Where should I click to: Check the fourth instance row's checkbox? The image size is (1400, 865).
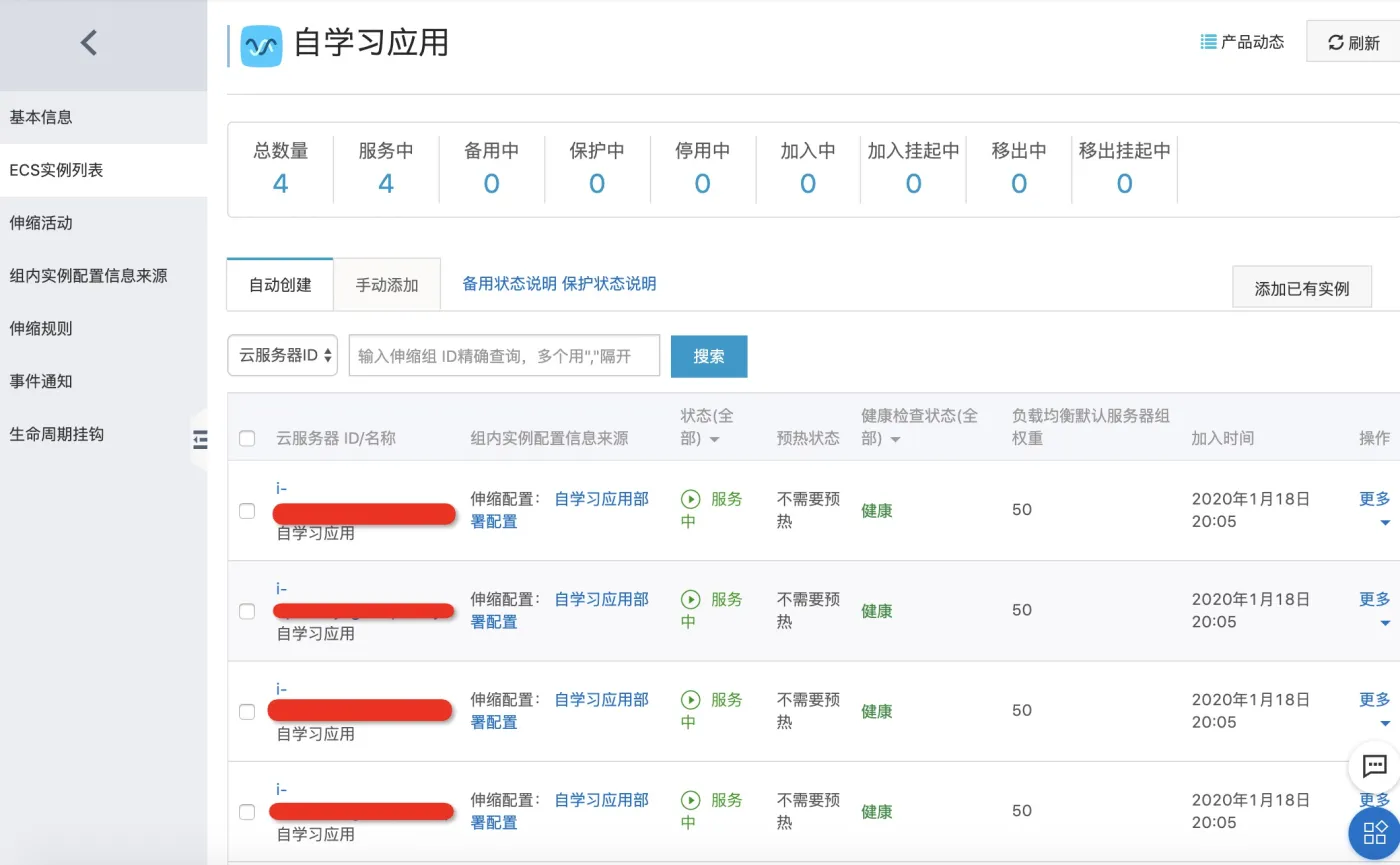(x=247, y=812)
